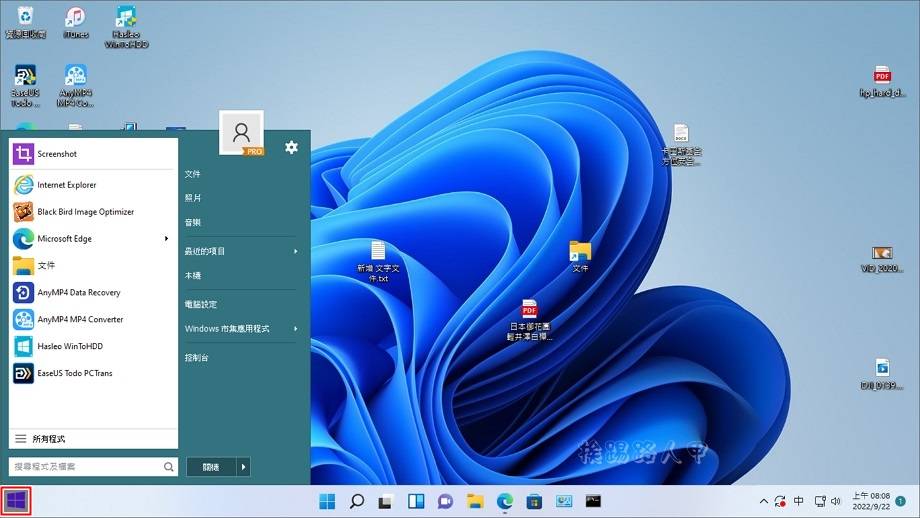Viewport: 920px width, 518px height.
Task: Open EaseUS Todo PCTrans
Action: 74,374
